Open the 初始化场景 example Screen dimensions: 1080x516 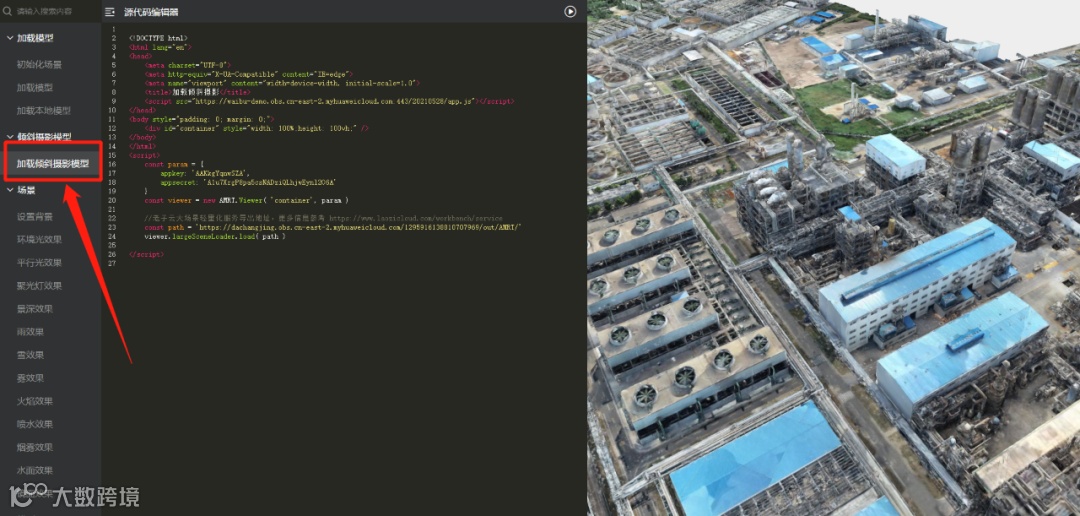click(39, 65)
